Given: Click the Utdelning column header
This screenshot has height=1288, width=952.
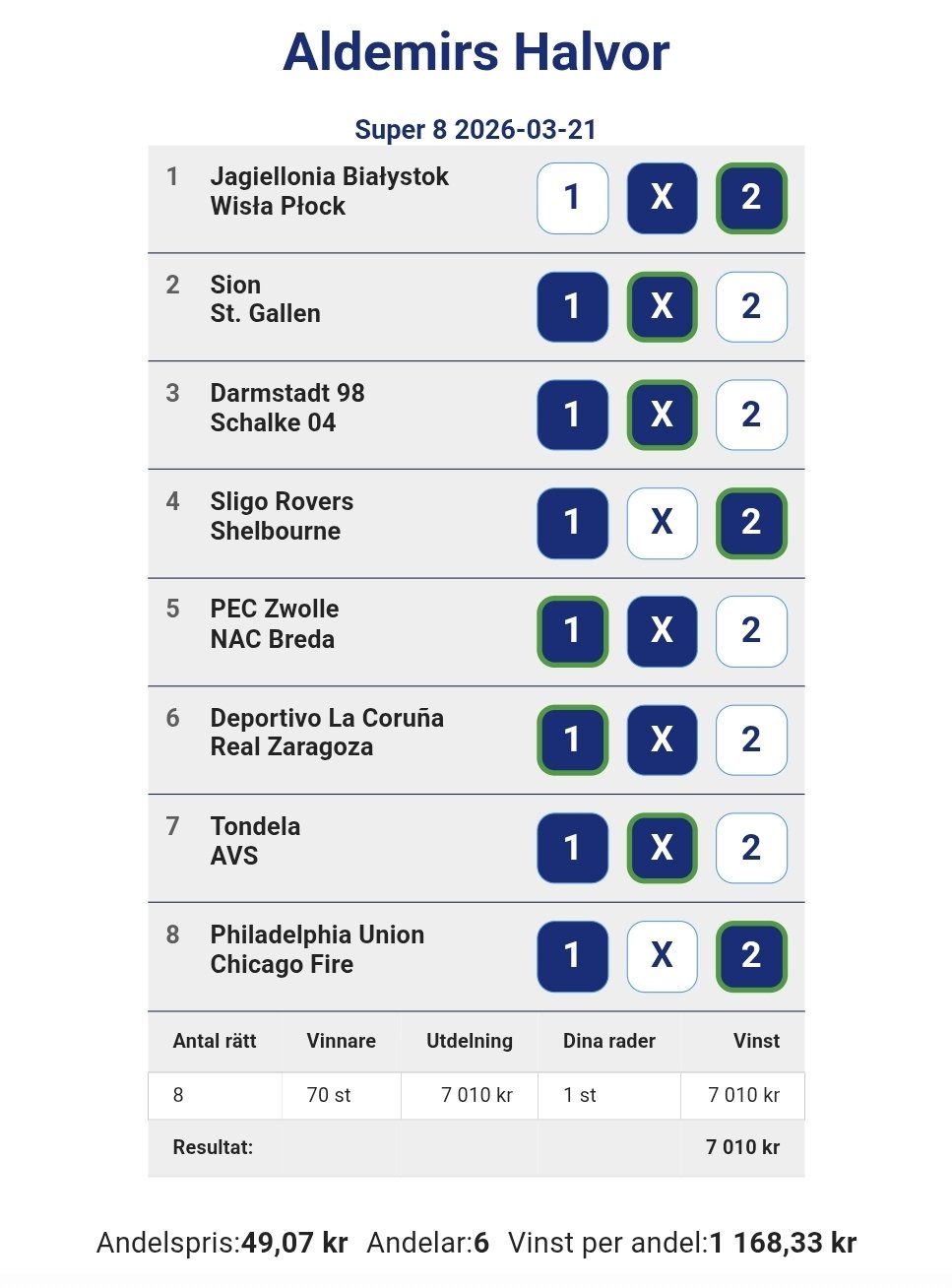Looking at the screenshot, I should [x=469, y=1041].
